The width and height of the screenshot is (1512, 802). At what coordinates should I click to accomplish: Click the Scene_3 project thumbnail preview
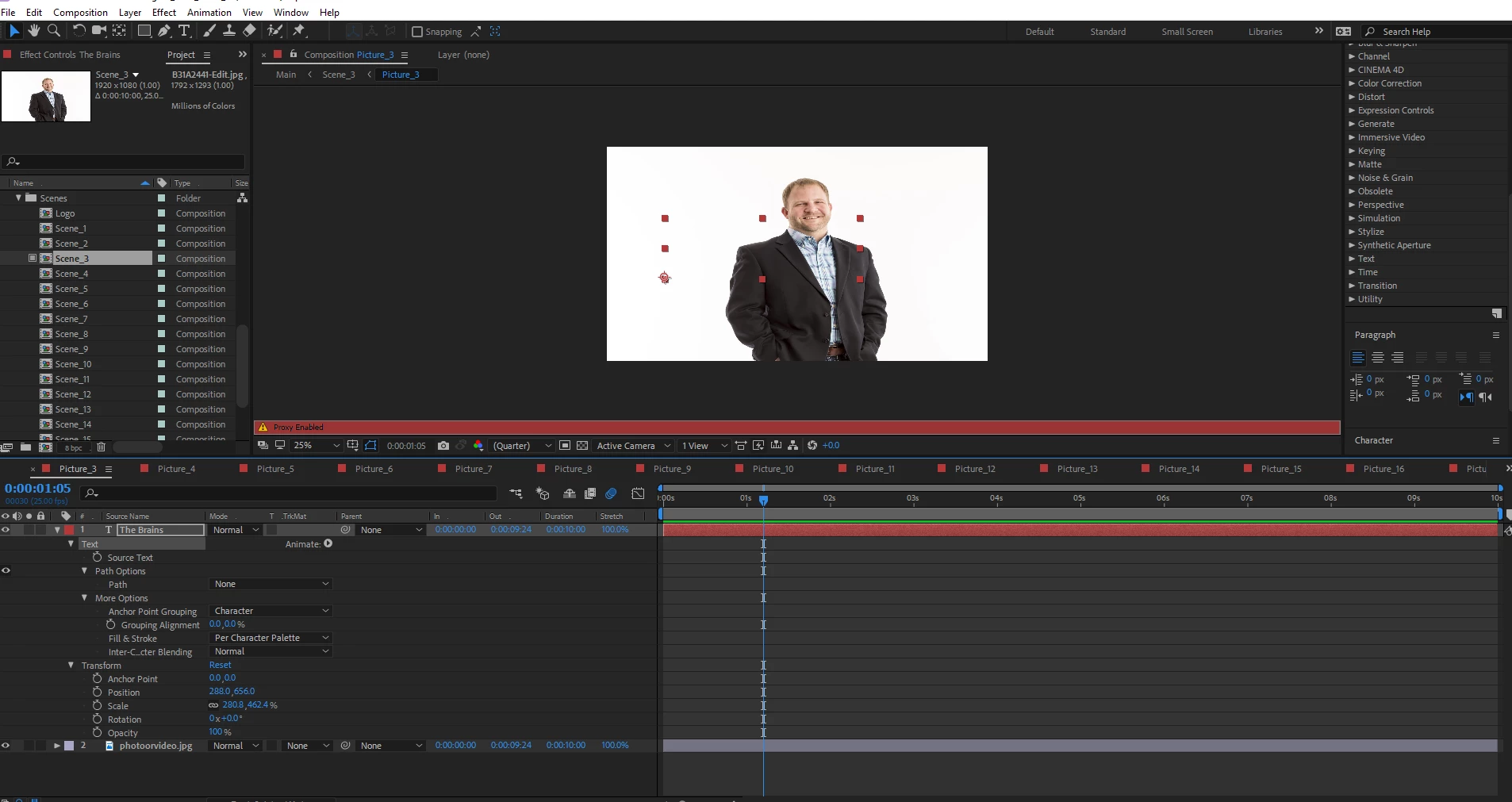(46, 96)
